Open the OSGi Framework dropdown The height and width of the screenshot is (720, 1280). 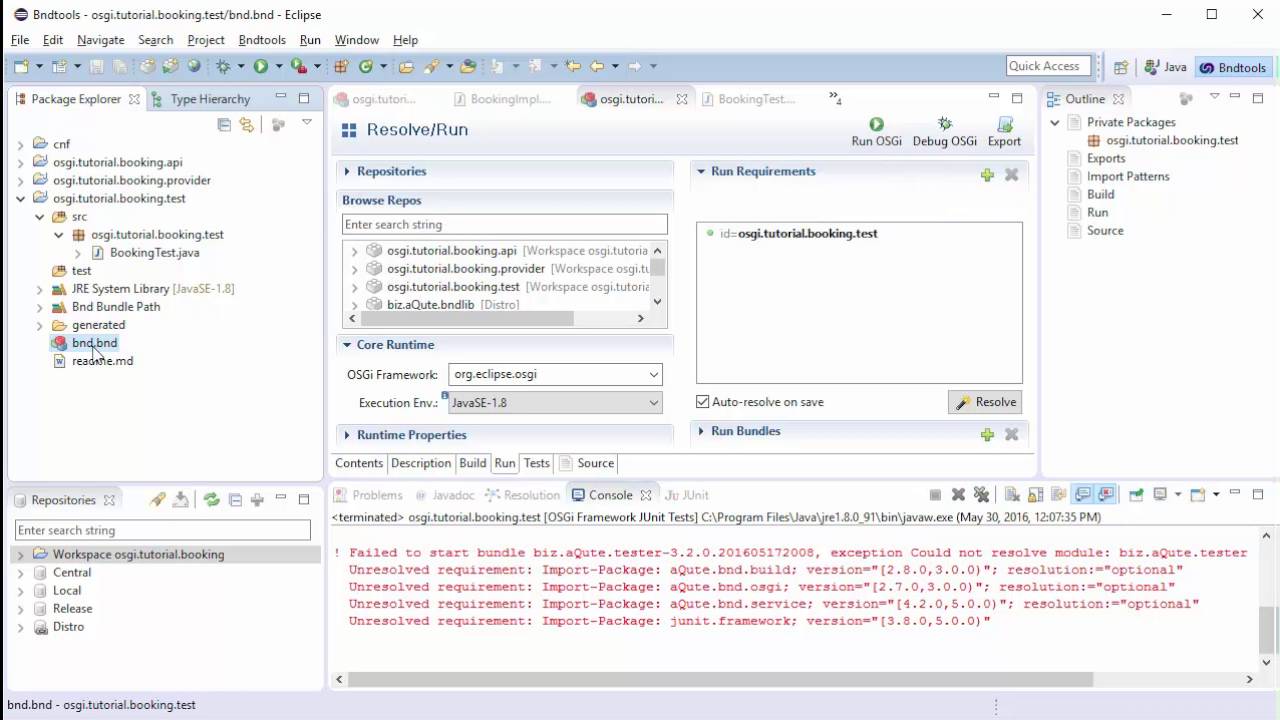tap(654, 375)
